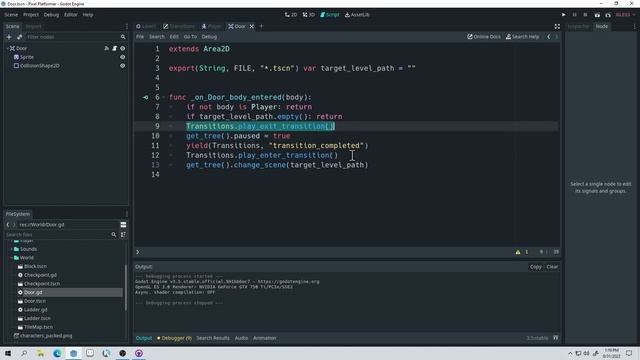The height and width of the screenshot is (360, 640).
Task: Open the Search Results panel
Action: pos(213,338)
